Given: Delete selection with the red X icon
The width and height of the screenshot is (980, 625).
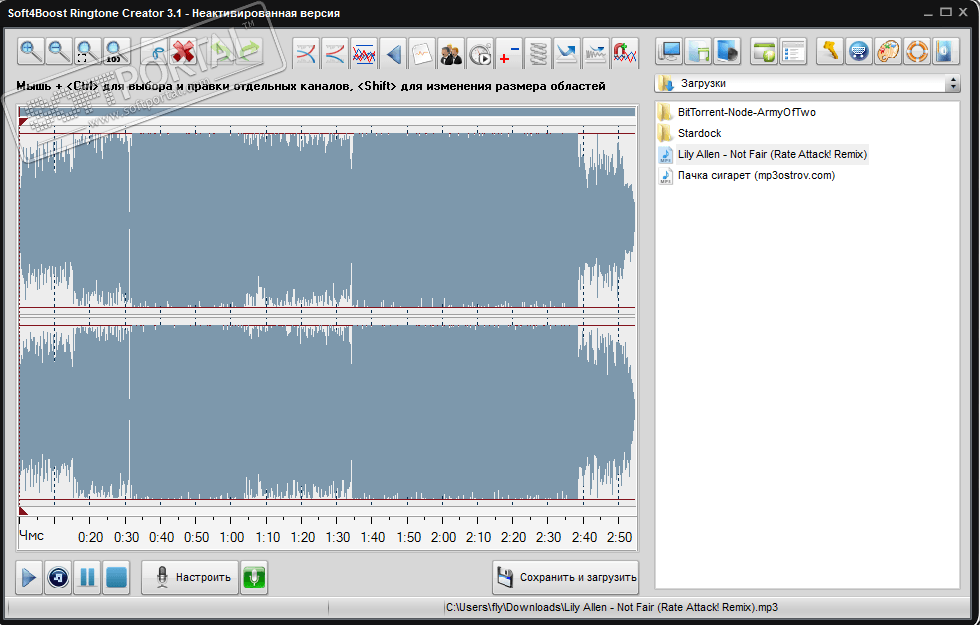Looking at the screenshot, I should coord(184,52).
